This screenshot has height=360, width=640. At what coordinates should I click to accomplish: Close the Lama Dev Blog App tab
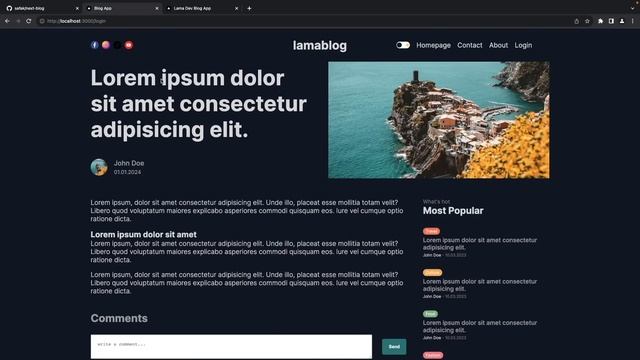[x=236, y=8]
